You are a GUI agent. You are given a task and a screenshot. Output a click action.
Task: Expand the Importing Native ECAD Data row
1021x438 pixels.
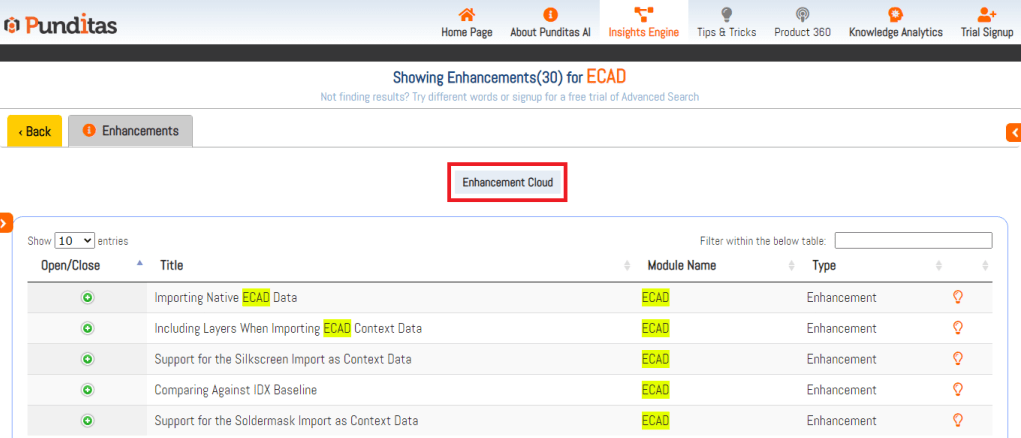click(x=87, y=298)
